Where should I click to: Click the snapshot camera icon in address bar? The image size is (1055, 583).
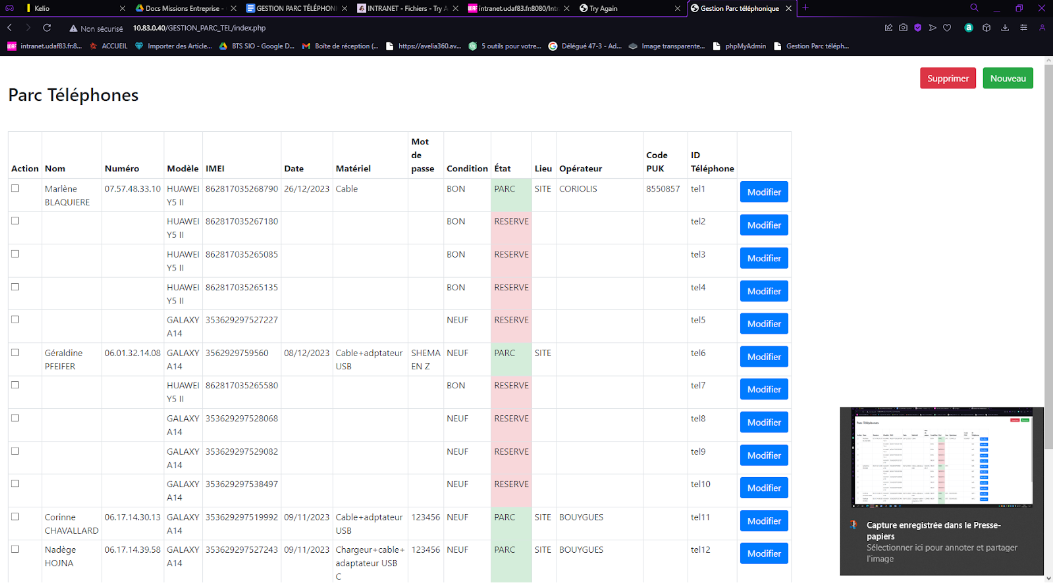(x=904, y=28)
